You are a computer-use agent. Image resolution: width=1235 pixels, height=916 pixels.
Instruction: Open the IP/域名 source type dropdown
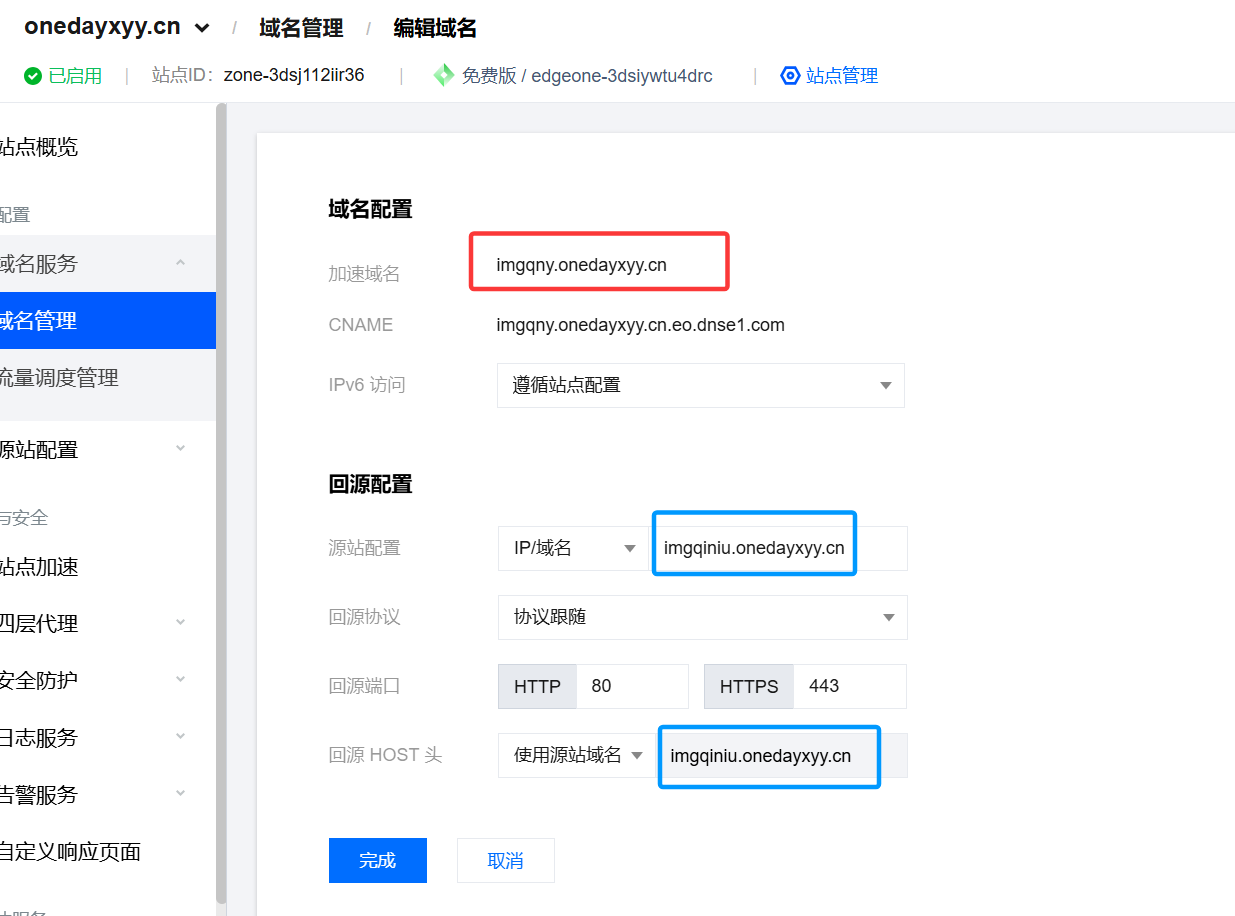(x=629, y=549)
